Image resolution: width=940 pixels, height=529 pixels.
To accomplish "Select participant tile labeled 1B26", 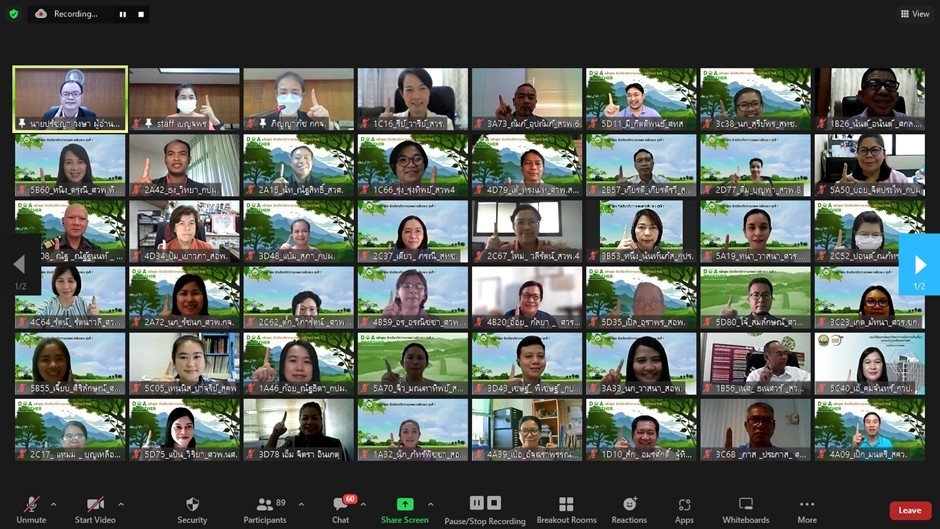I will 870,99.
